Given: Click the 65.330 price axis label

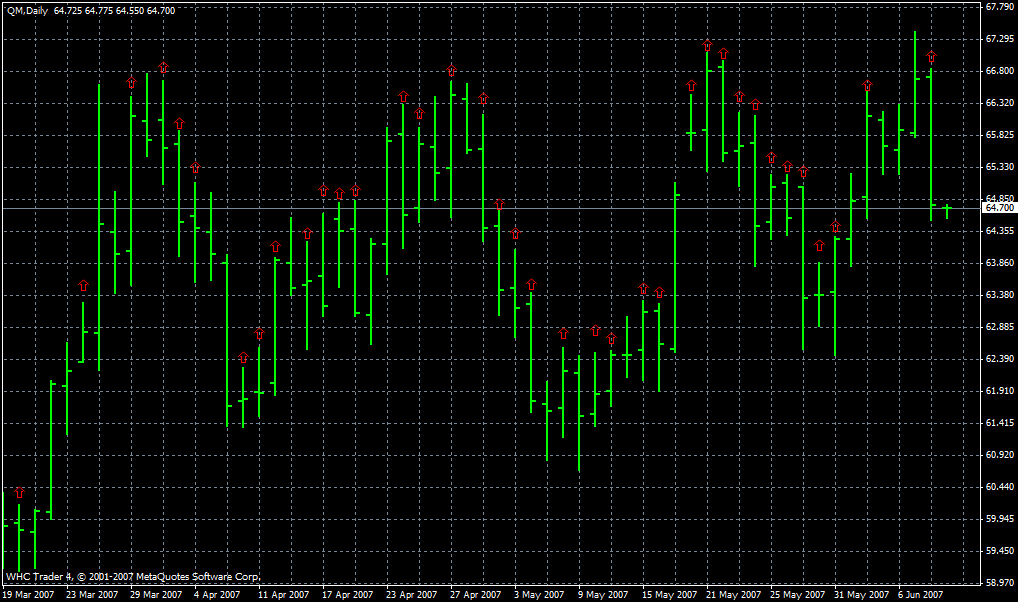Looking at the screenshot, I should coord(1000,167).
